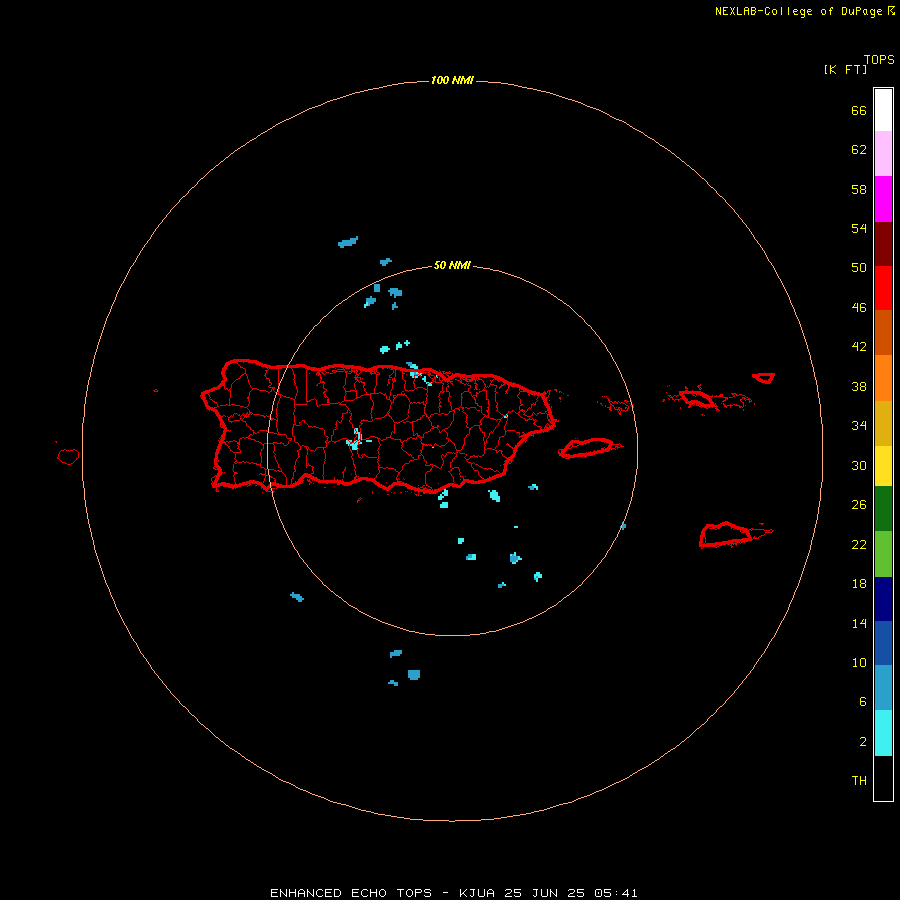
Task: Pick the light green legend swatch
Action: pos(883,553)
